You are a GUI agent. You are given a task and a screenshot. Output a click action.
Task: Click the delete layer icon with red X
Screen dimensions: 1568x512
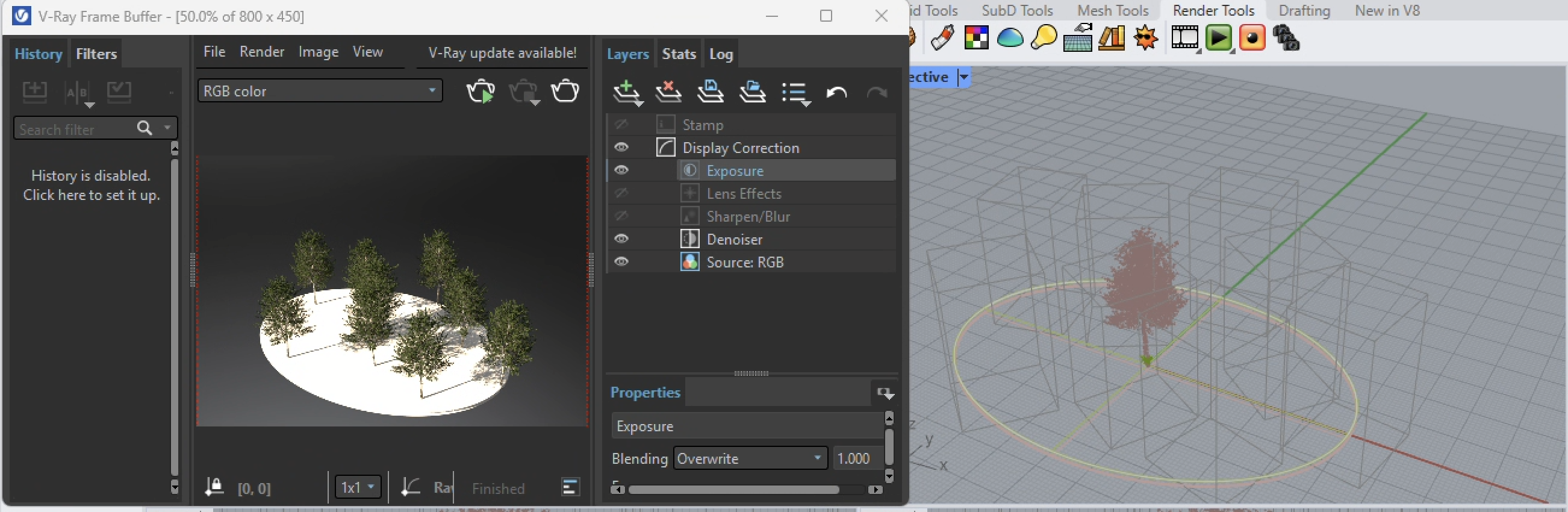668,92
